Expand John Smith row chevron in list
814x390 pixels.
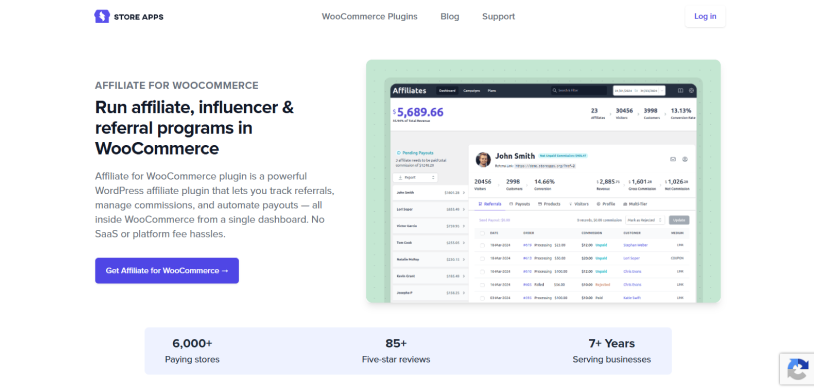[x=464, y=192]
